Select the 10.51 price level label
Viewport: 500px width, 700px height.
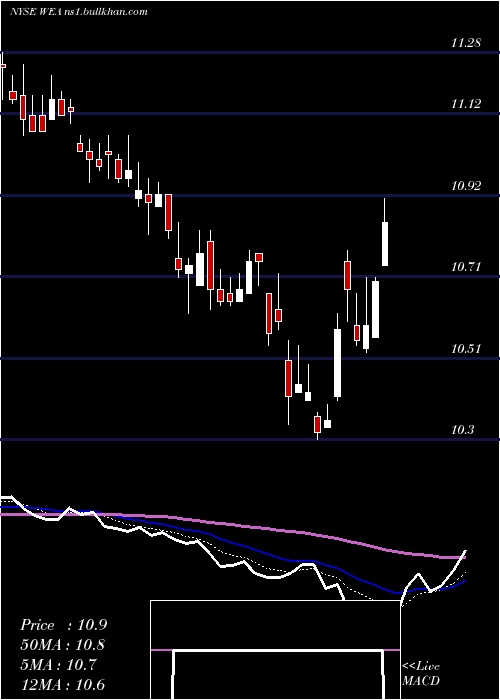pyautogui.click(x=466, y=348)
